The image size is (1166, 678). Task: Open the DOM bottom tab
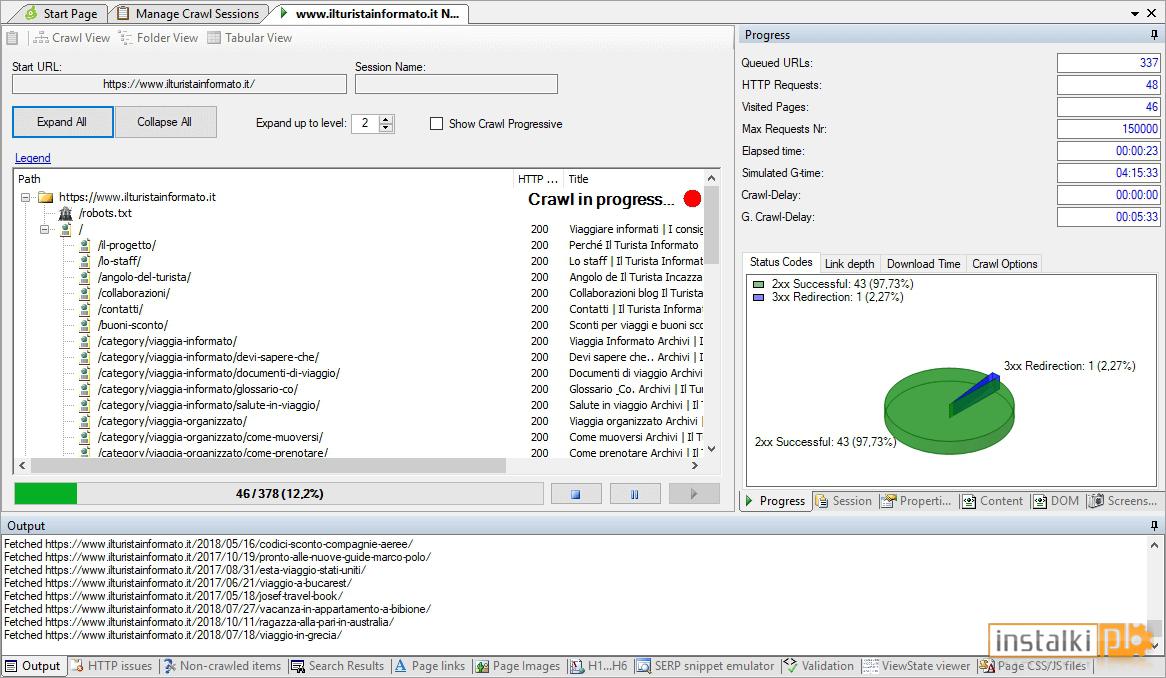coord(1057,501)
